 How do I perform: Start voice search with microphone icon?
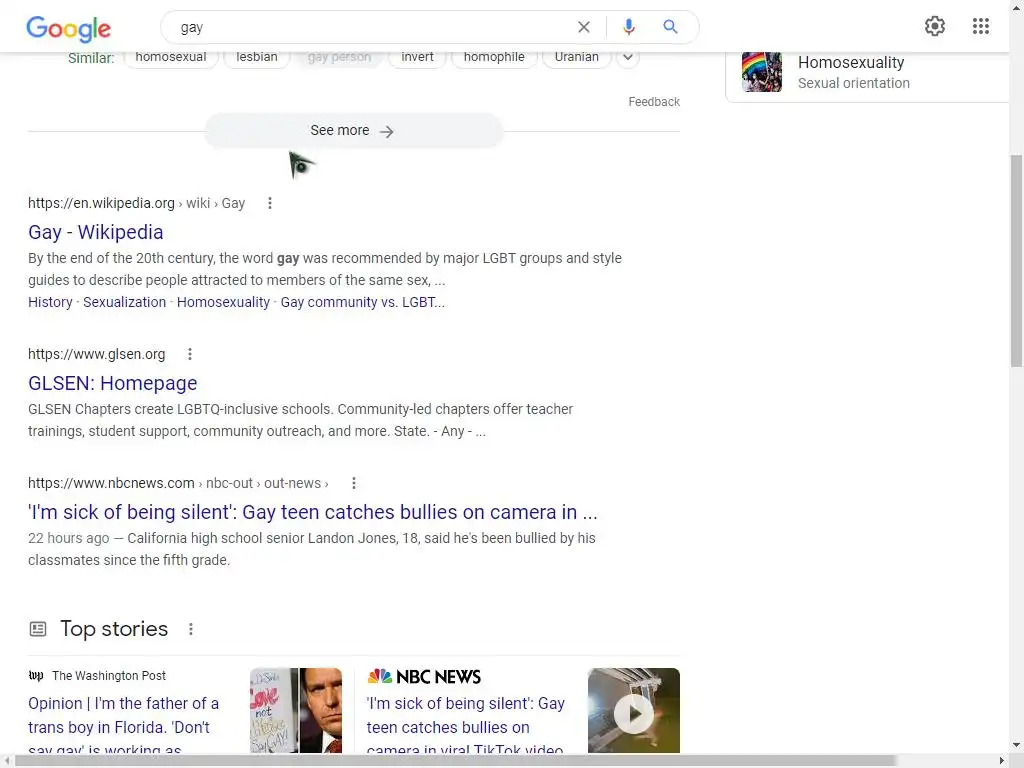[628, 27]
